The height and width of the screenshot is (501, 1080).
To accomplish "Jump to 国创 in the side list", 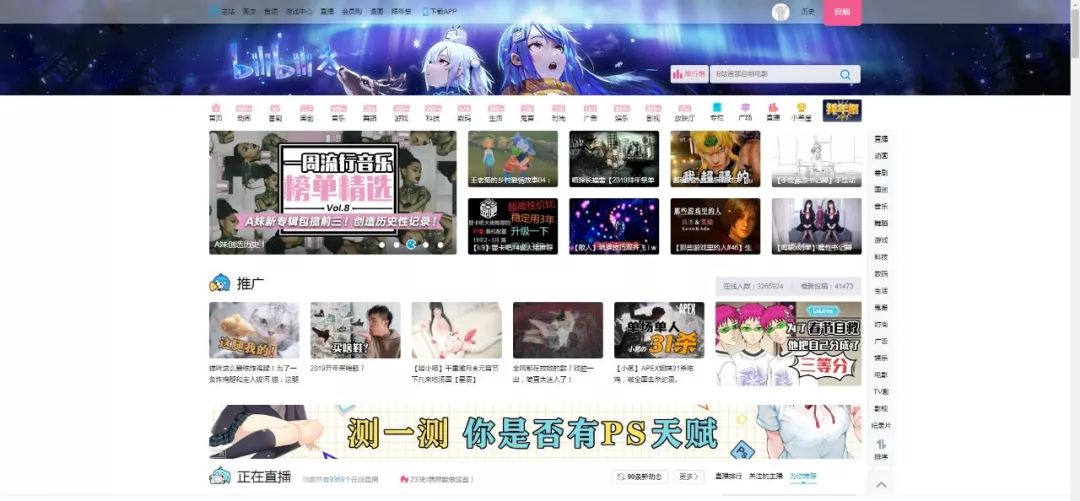I will (x=881, y=190).
